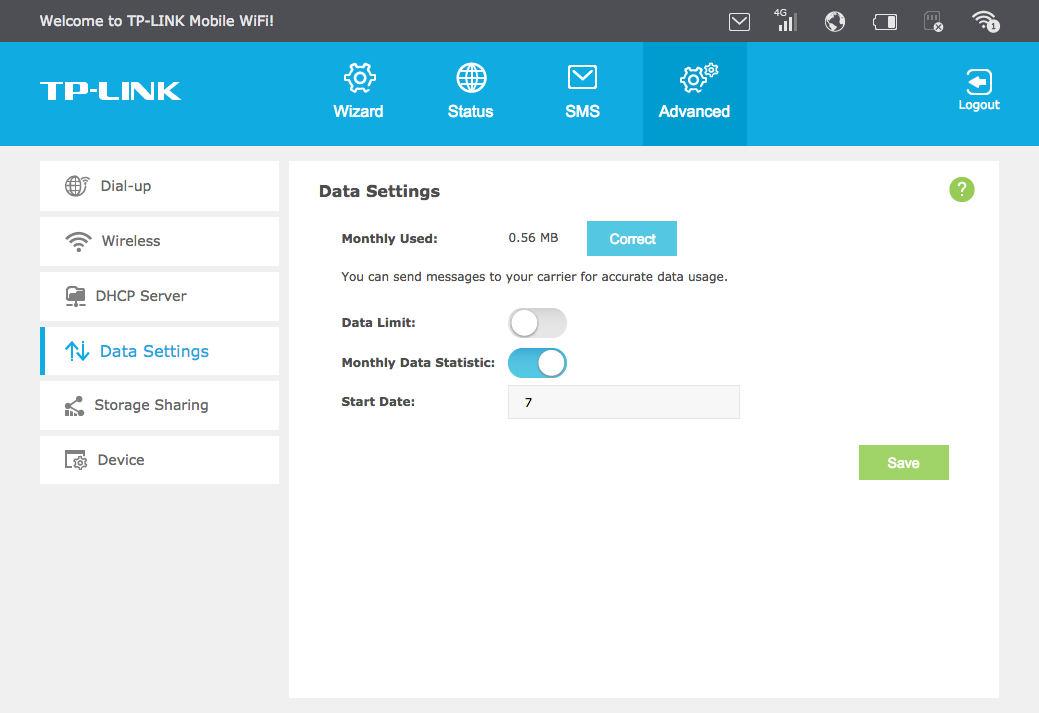Click the globe internet status icon

tap(835, 22)
